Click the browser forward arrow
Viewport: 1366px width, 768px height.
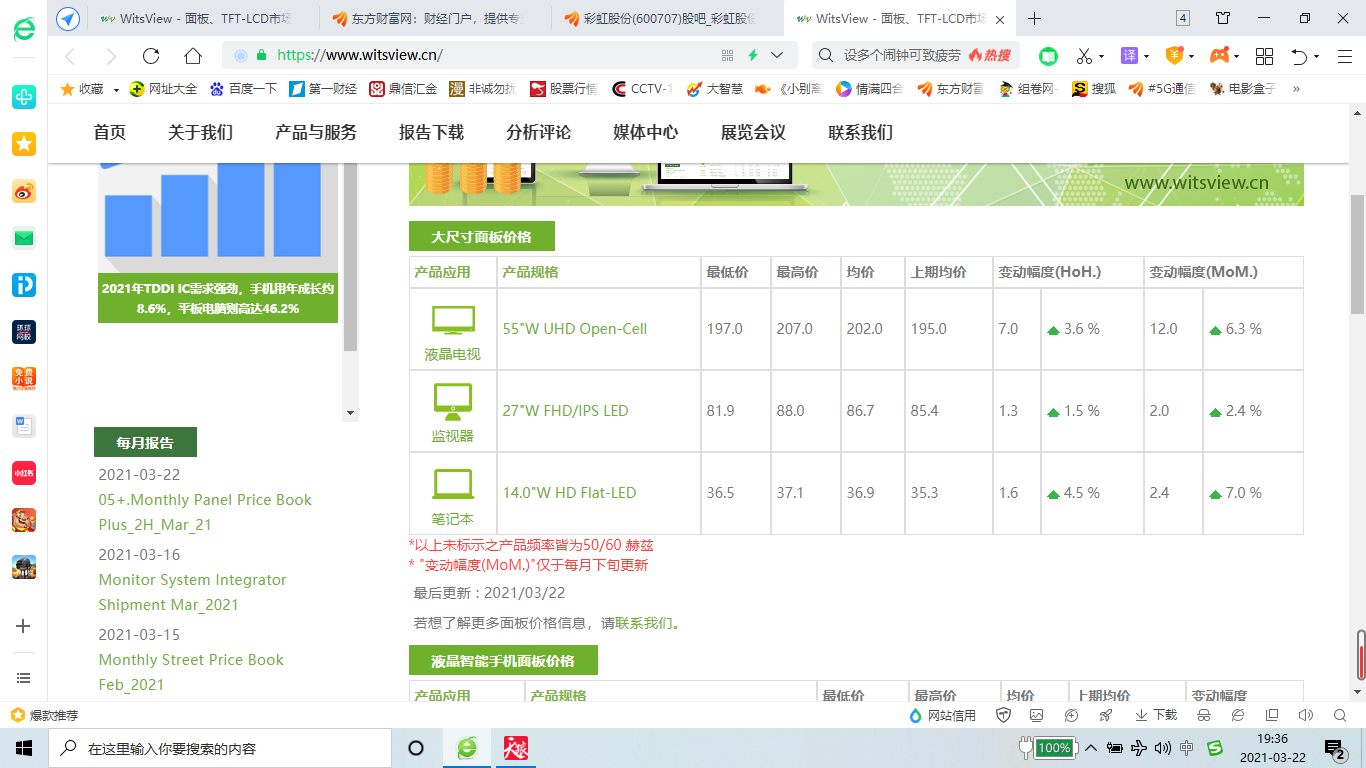[111, 56]
